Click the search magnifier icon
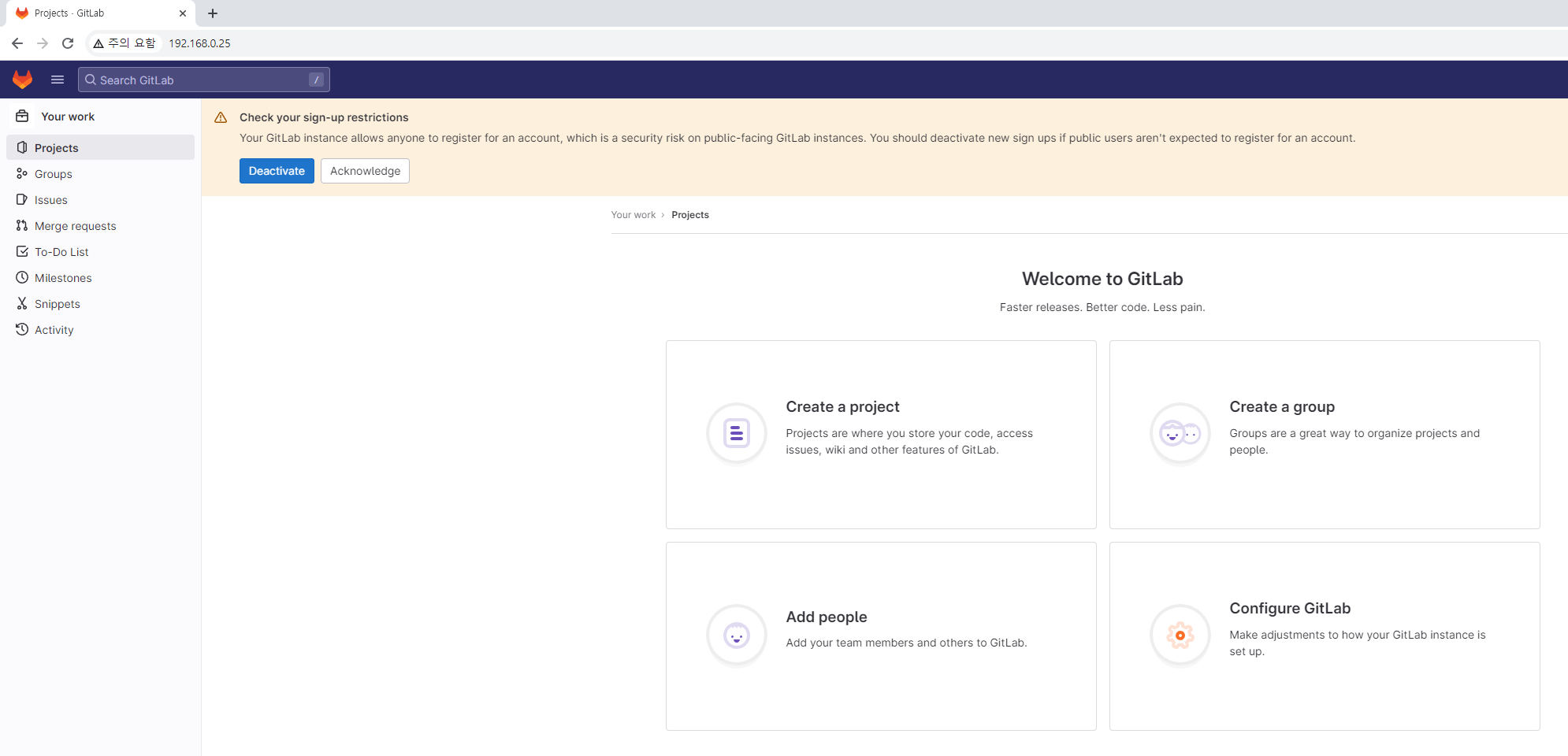 tap(91, 80)
